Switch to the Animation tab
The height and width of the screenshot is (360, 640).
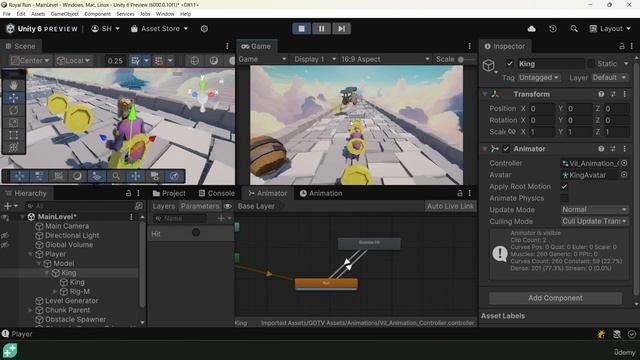(321, 193)
